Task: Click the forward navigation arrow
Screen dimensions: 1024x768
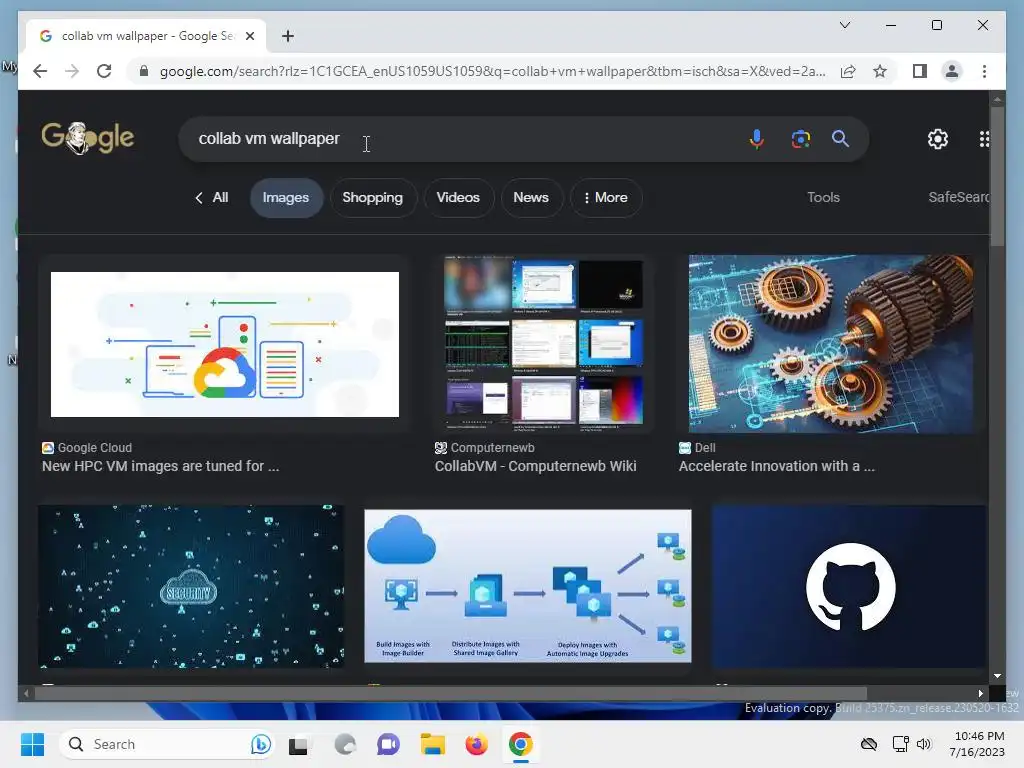Action: pyautogui.click(x=72, y=71)
